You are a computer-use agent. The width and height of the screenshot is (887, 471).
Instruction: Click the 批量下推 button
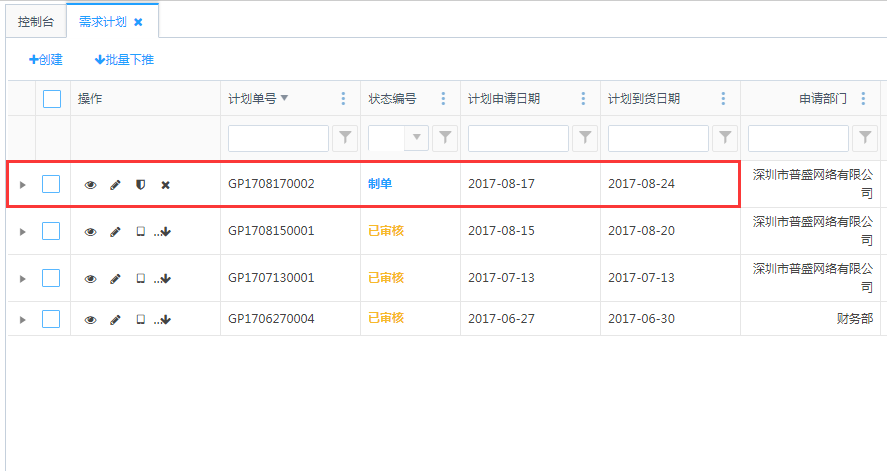(124, 60)
